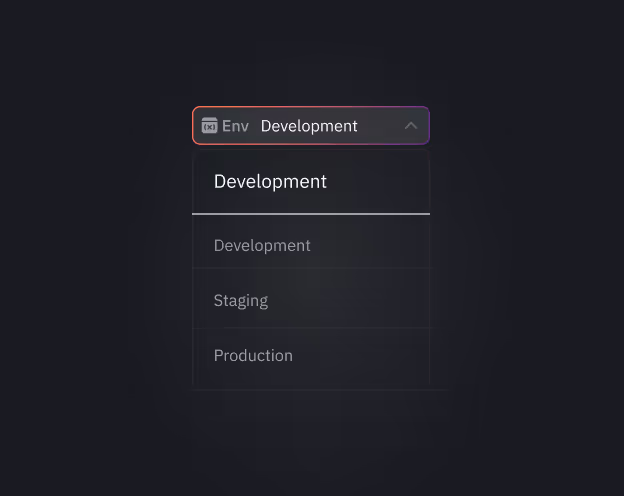This screenshot has width=624, height=496.
Task: Collapse the dropdown with the chevron arrow
Action: [x=411, y=126]
